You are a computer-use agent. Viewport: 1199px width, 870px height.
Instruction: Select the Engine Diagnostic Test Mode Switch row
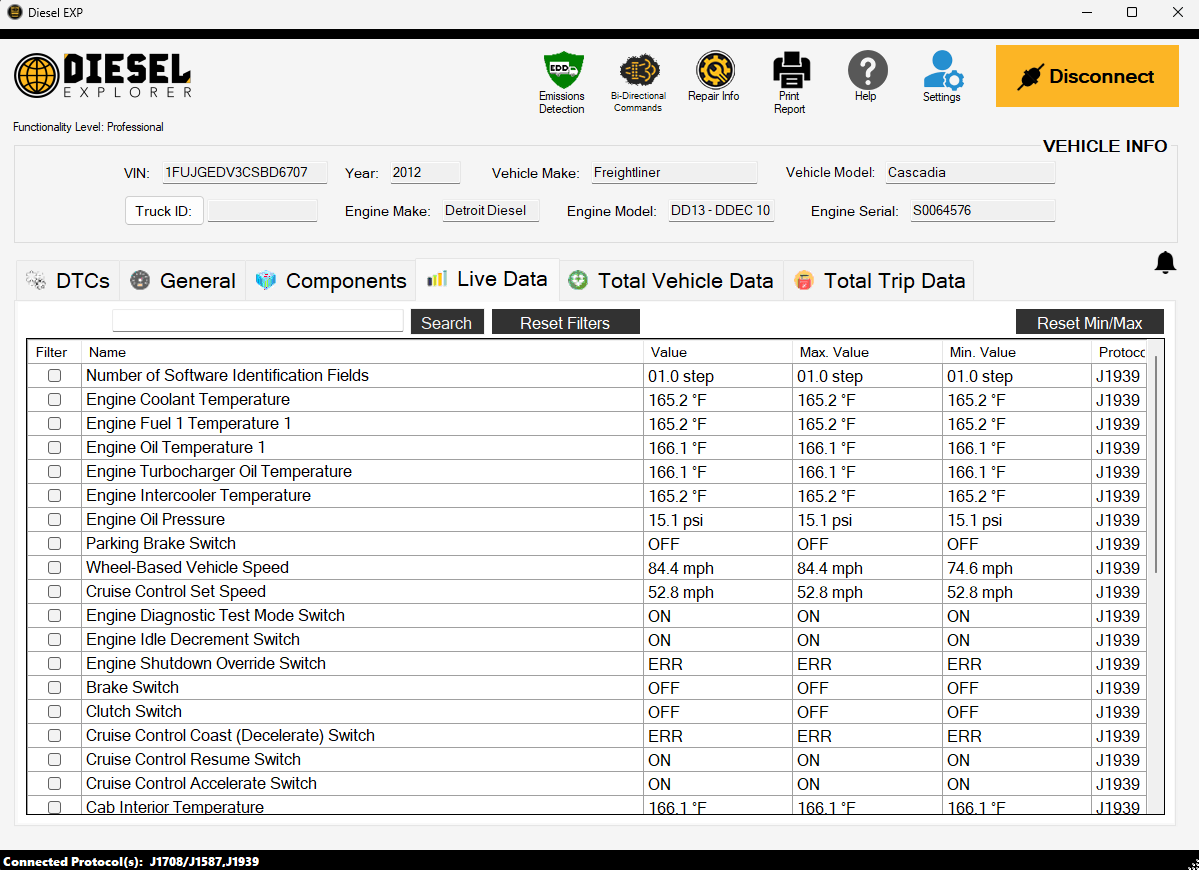[587, 615]
